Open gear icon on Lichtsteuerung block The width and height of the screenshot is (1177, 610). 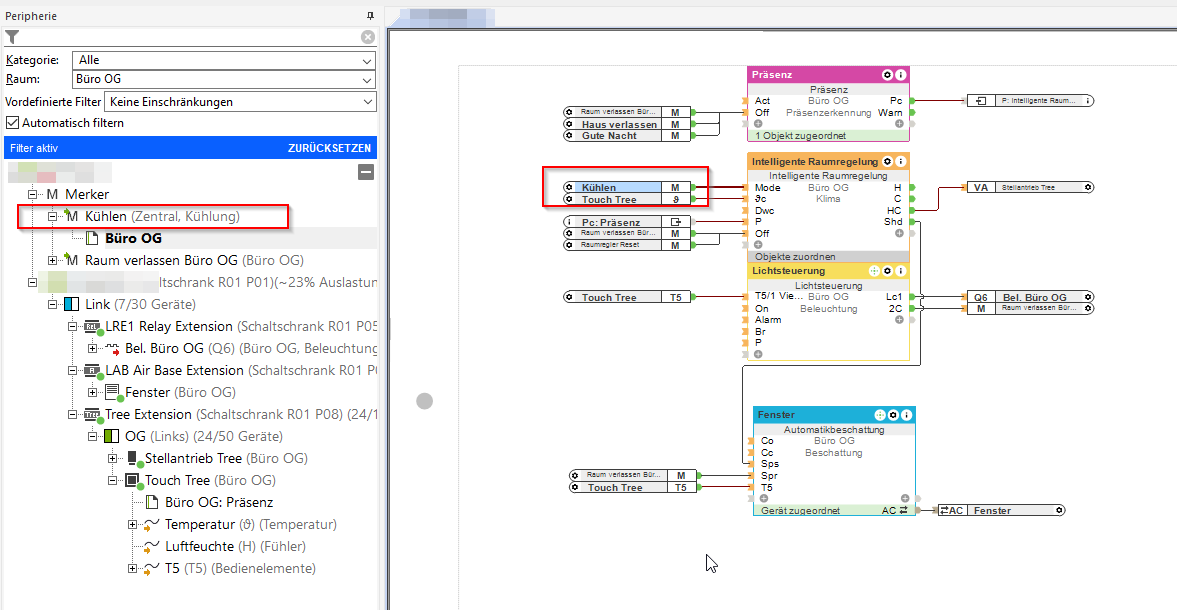(887, 271)
